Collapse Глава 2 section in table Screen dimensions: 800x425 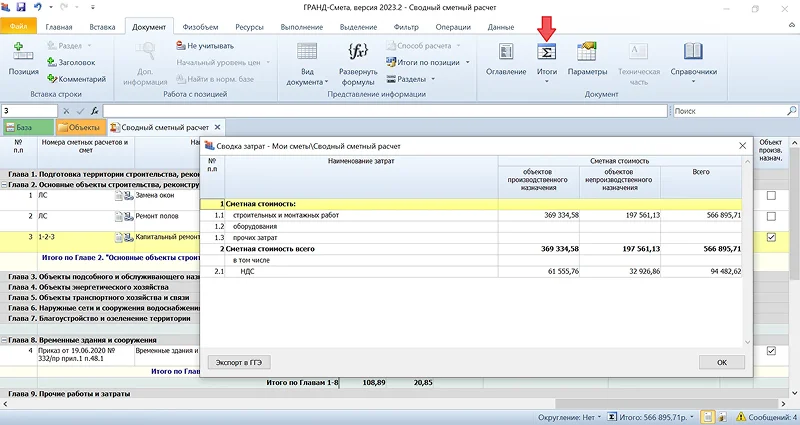coord(6,184)
